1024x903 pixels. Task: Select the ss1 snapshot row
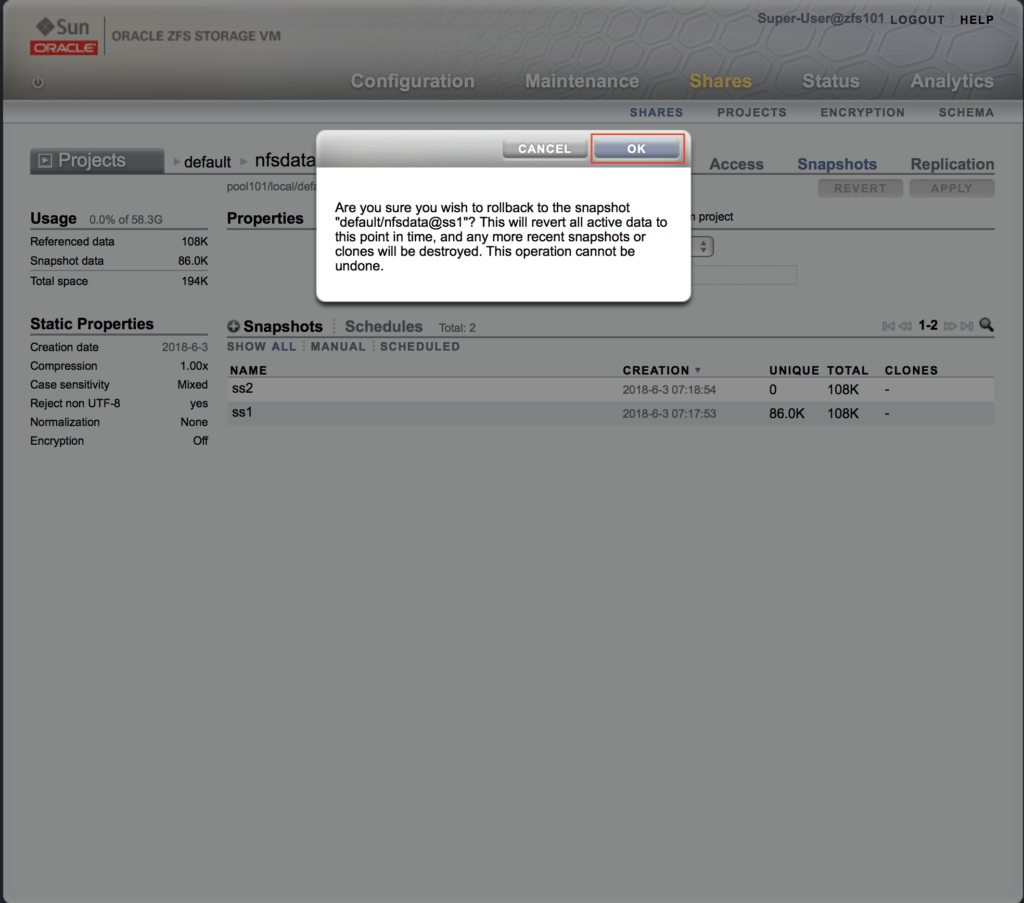(611, 413)
